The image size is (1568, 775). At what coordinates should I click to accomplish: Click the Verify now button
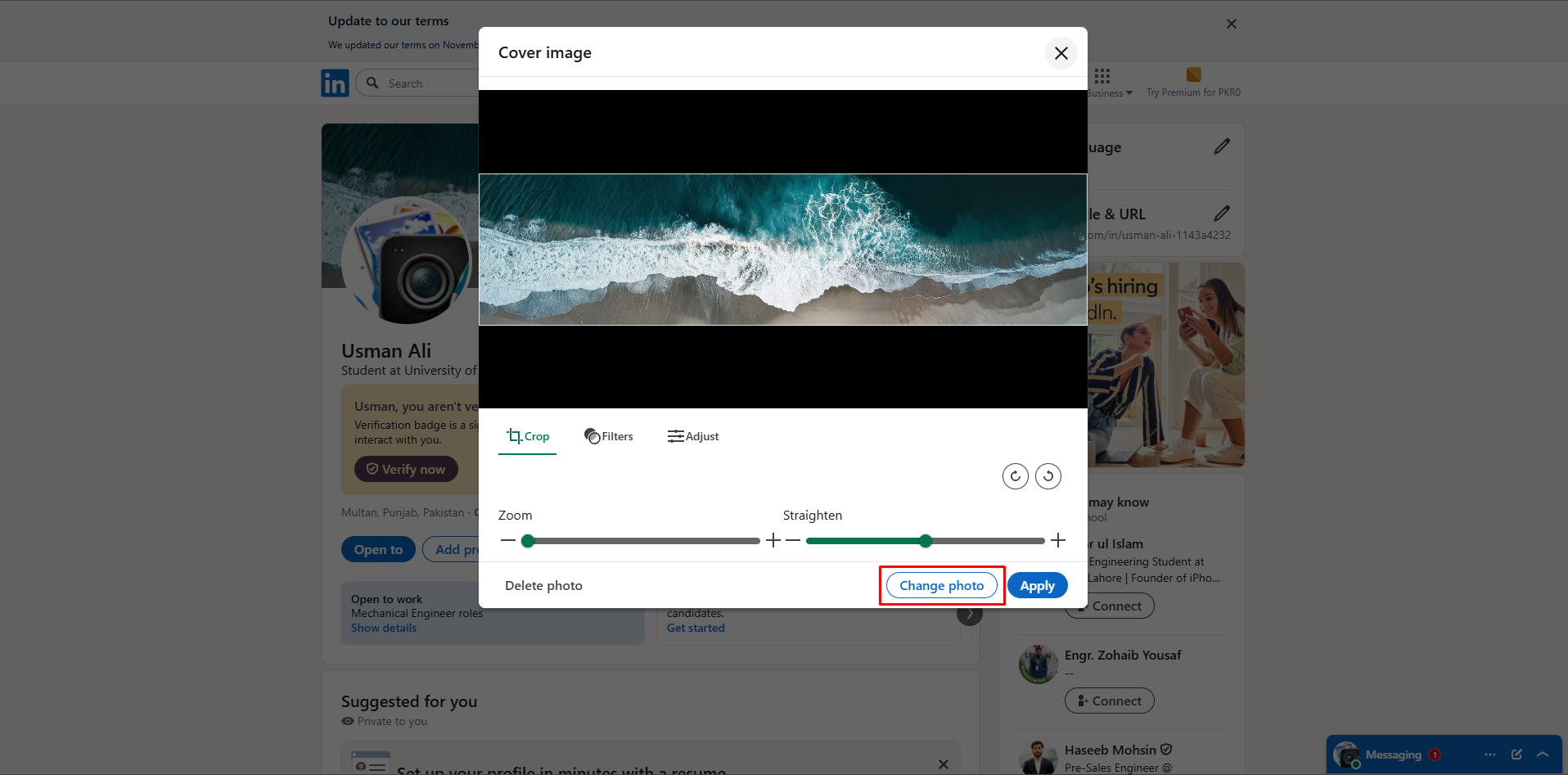(406, 469)
